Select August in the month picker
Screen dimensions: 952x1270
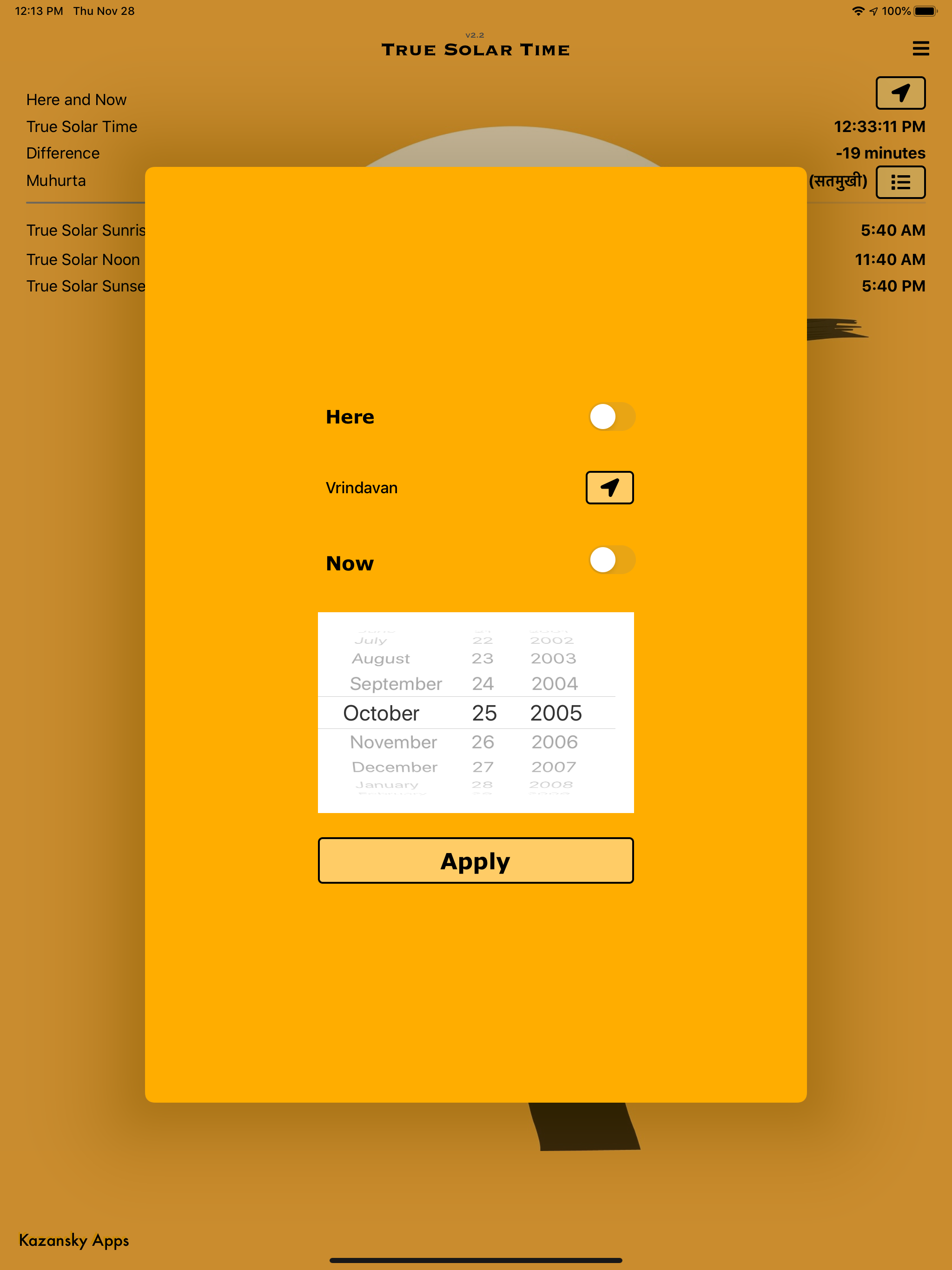pos(381,659)
